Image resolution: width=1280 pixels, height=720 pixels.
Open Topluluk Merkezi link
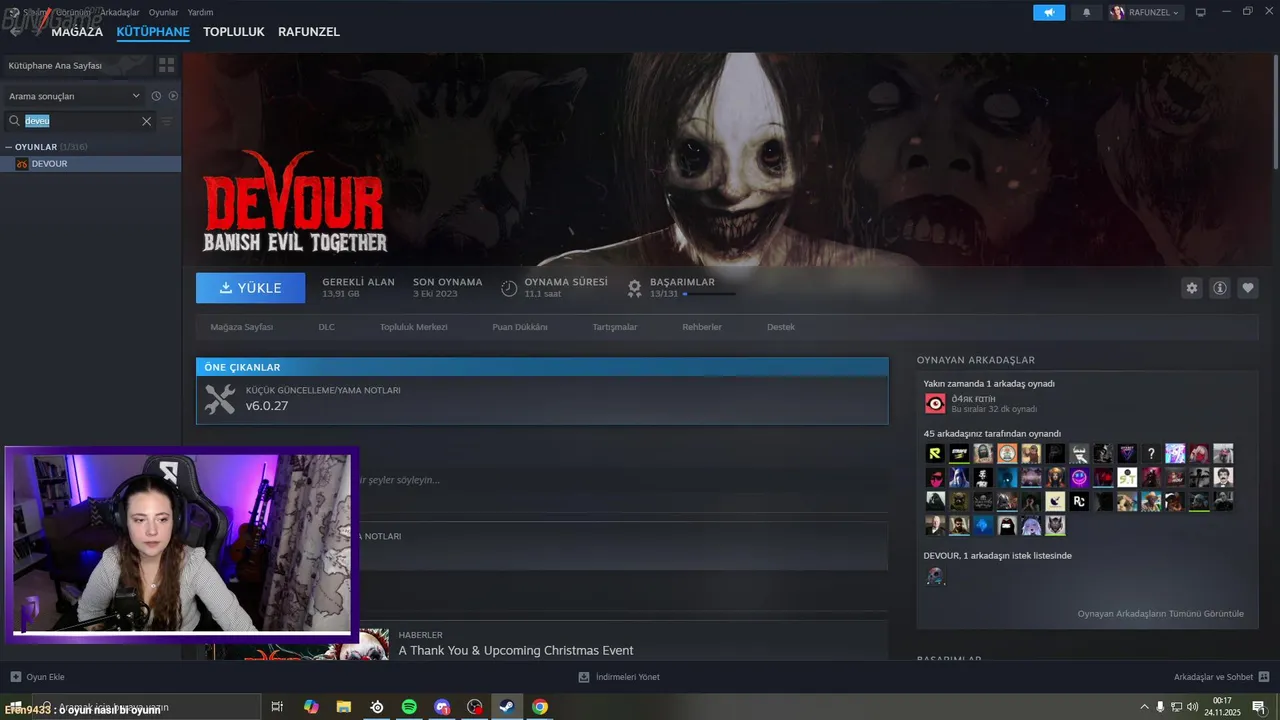pos(414,327)
